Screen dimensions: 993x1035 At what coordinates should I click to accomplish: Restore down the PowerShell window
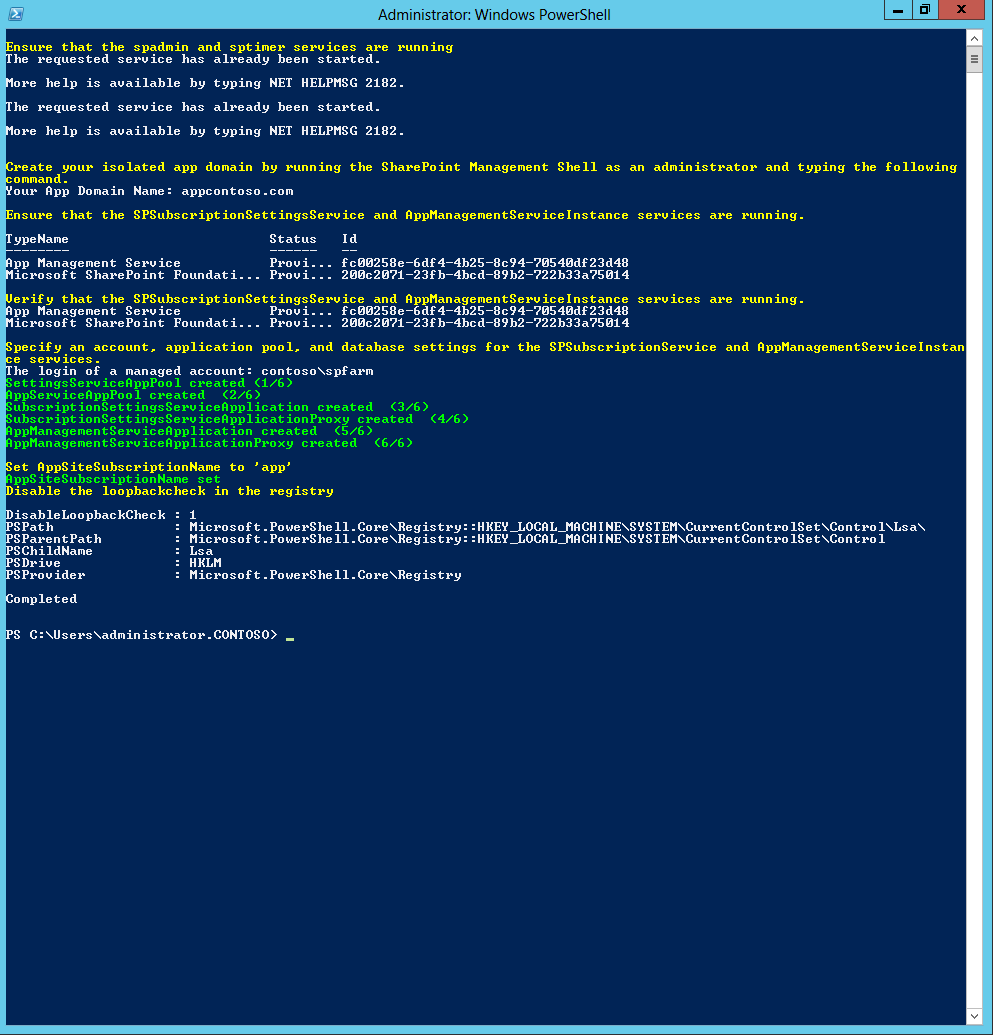(924, 10)
